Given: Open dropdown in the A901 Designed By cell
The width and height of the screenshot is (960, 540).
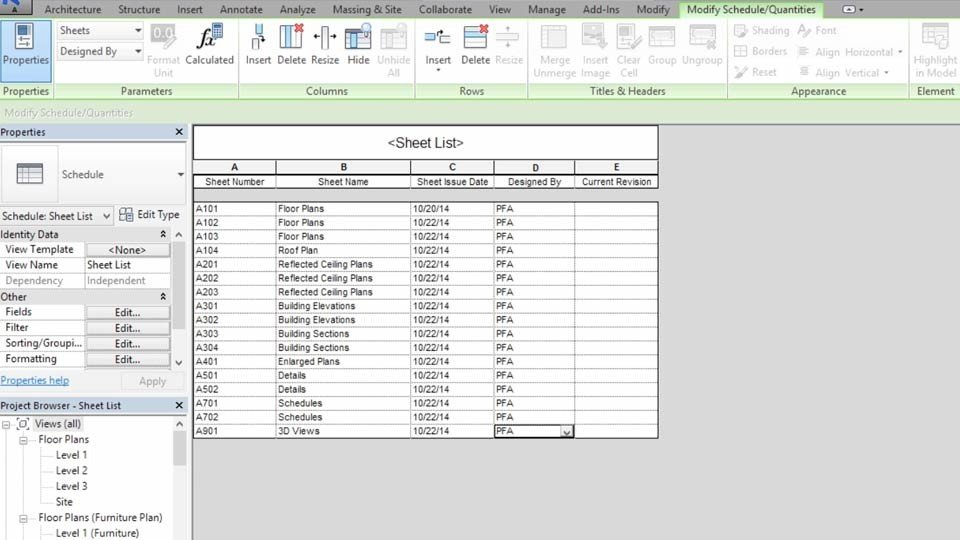Looking at the screenshot, I should click(x=566, y=431).
